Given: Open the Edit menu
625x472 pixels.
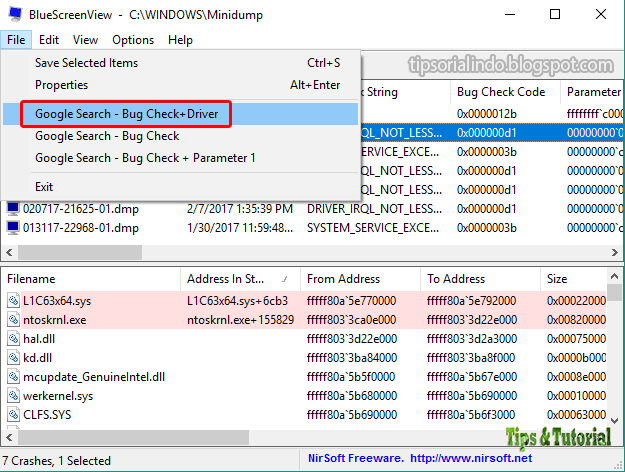Looking at the screenshot, I should [x=49, y=40].
